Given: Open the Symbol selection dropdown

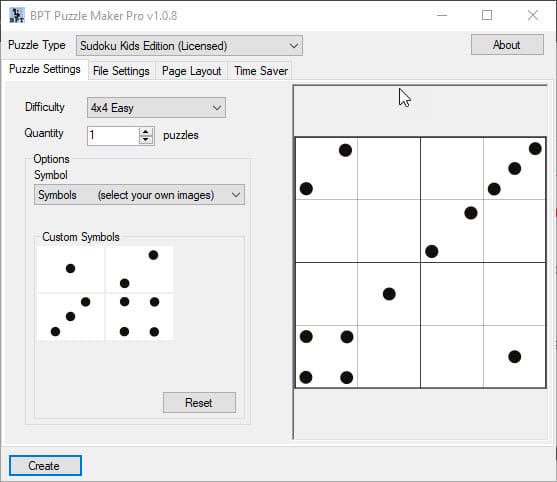Looking at the screenshot, I should (x=139, y=195).
